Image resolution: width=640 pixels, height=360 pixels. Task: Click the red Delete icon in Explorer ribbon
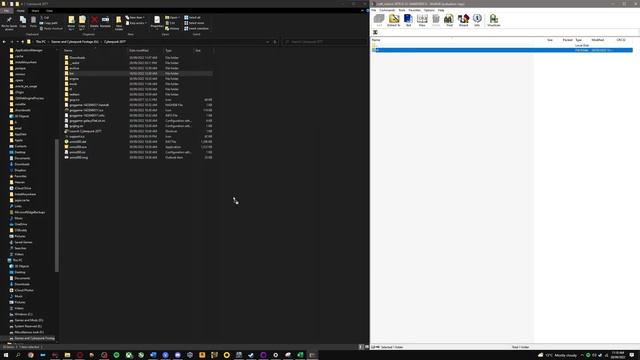[x=94, y=22]
